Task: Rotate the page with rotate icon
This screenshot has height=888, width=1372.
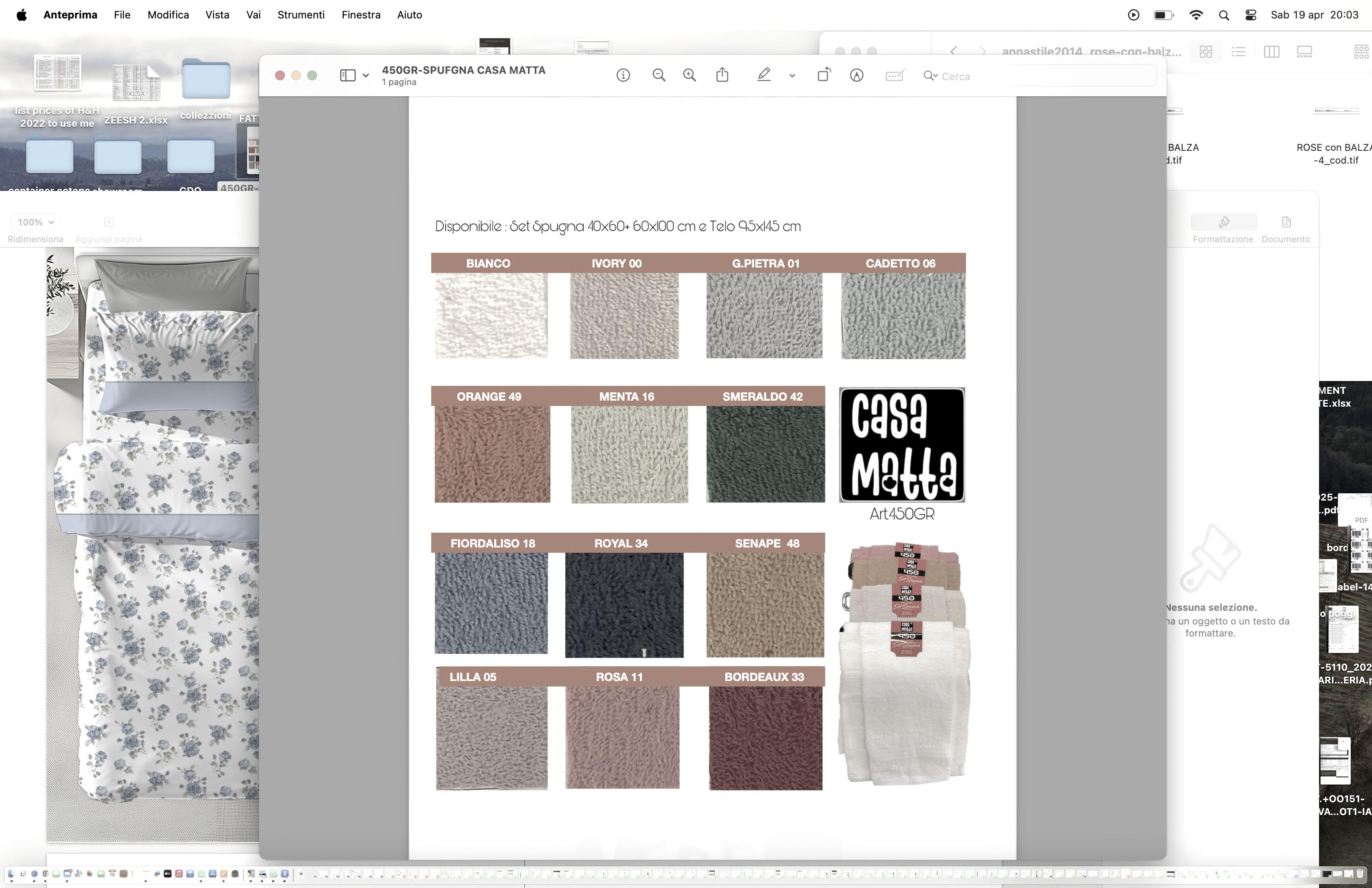Action: [824, 75]
